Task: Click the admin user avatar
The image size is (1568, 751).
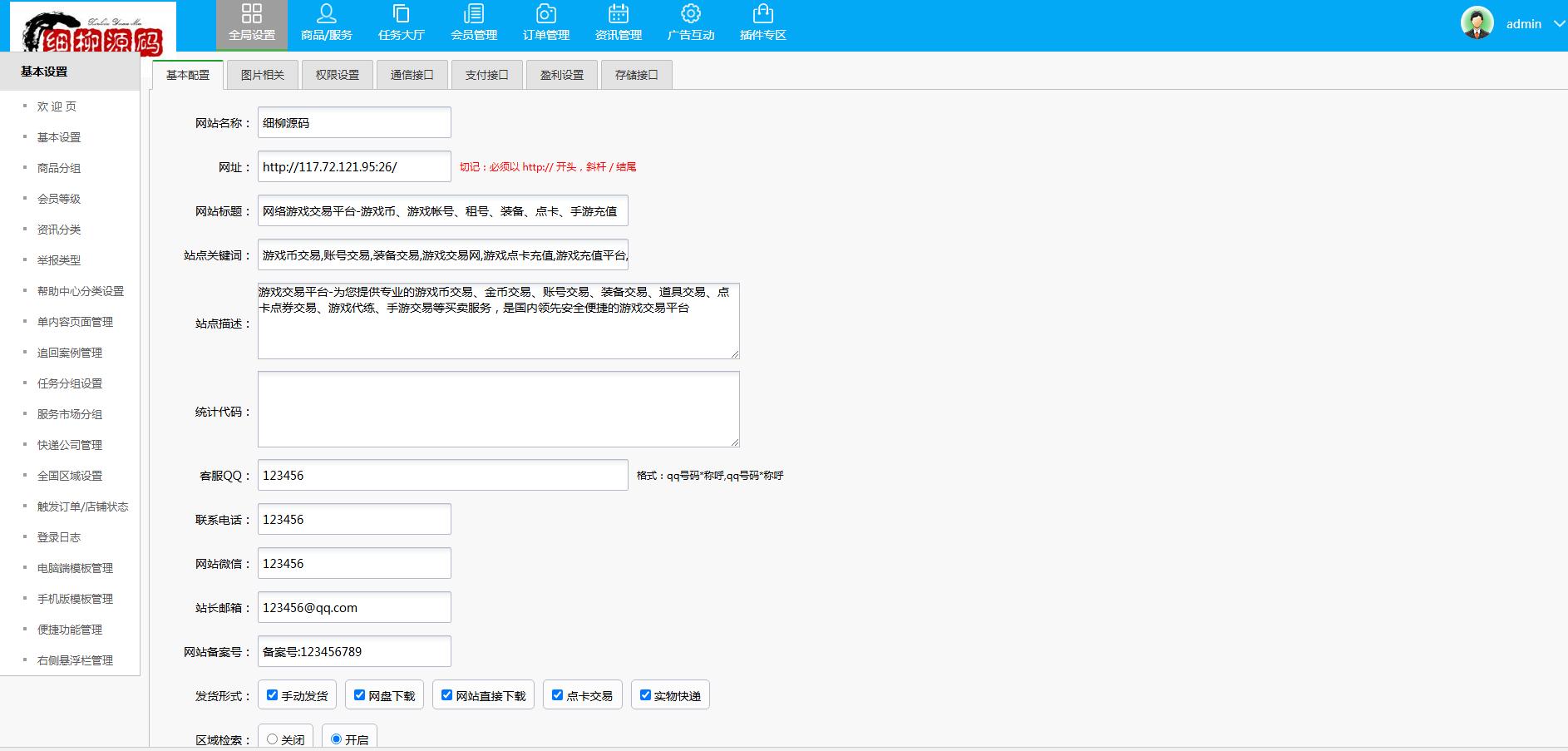Action: pos(1477,23)
